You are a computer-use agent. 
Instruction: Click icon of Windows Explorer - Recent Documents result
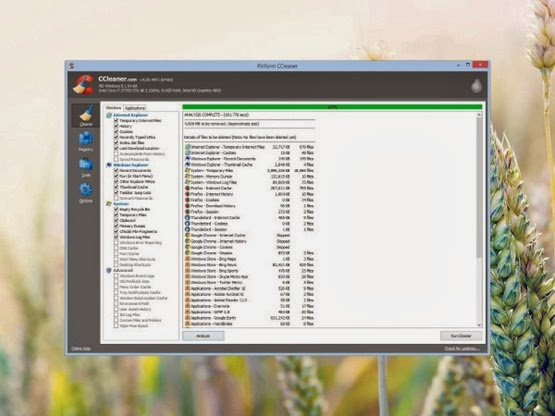point(188,159)
